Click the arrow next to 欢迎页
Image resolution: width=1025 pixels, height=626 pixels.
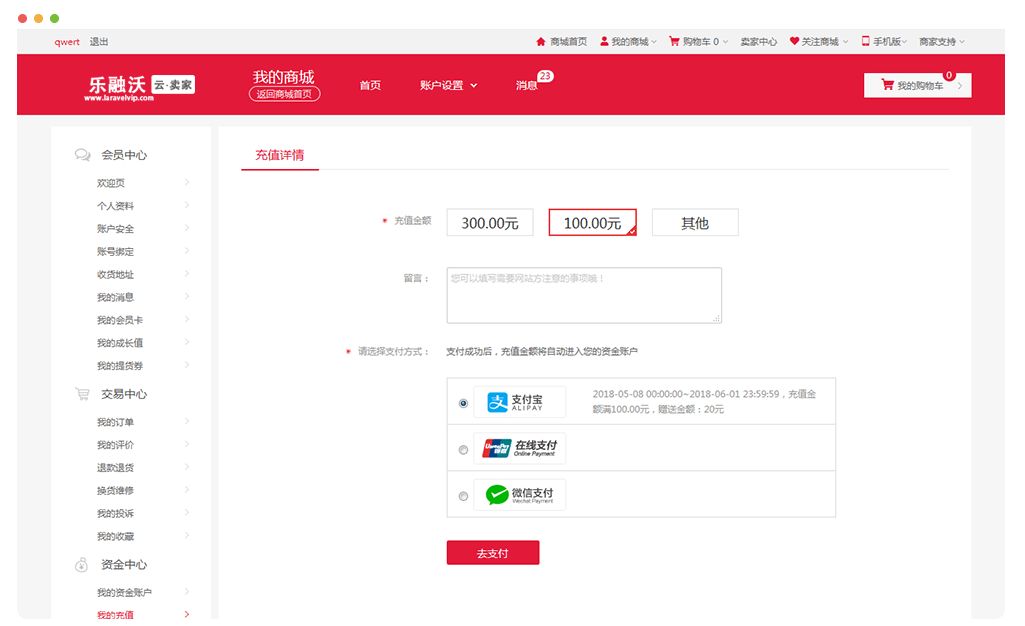(x=187, y=182)
